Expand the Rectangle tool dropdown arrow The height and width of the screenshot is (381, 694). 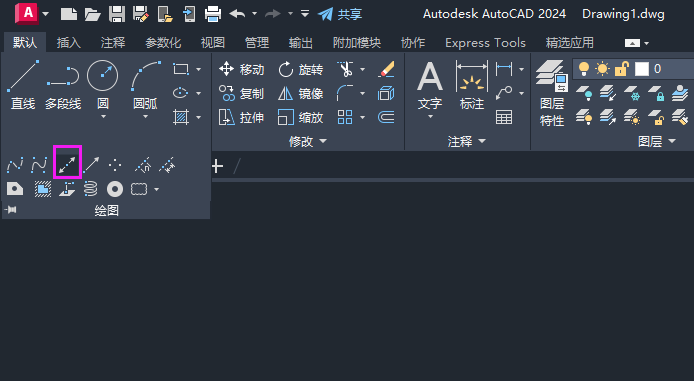point(198,69)
